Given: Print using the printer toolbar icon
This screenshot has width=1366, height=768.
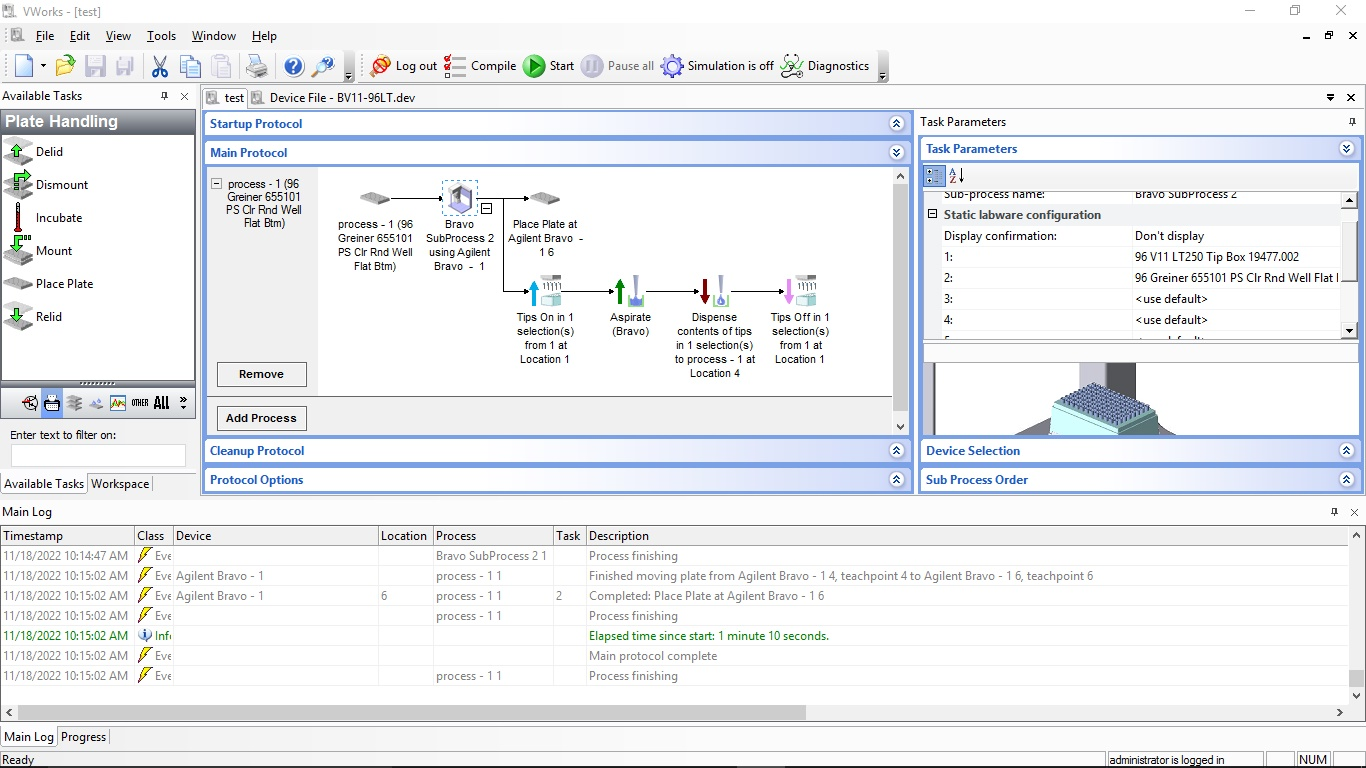Looking at the screenshot, I should 257,66.
